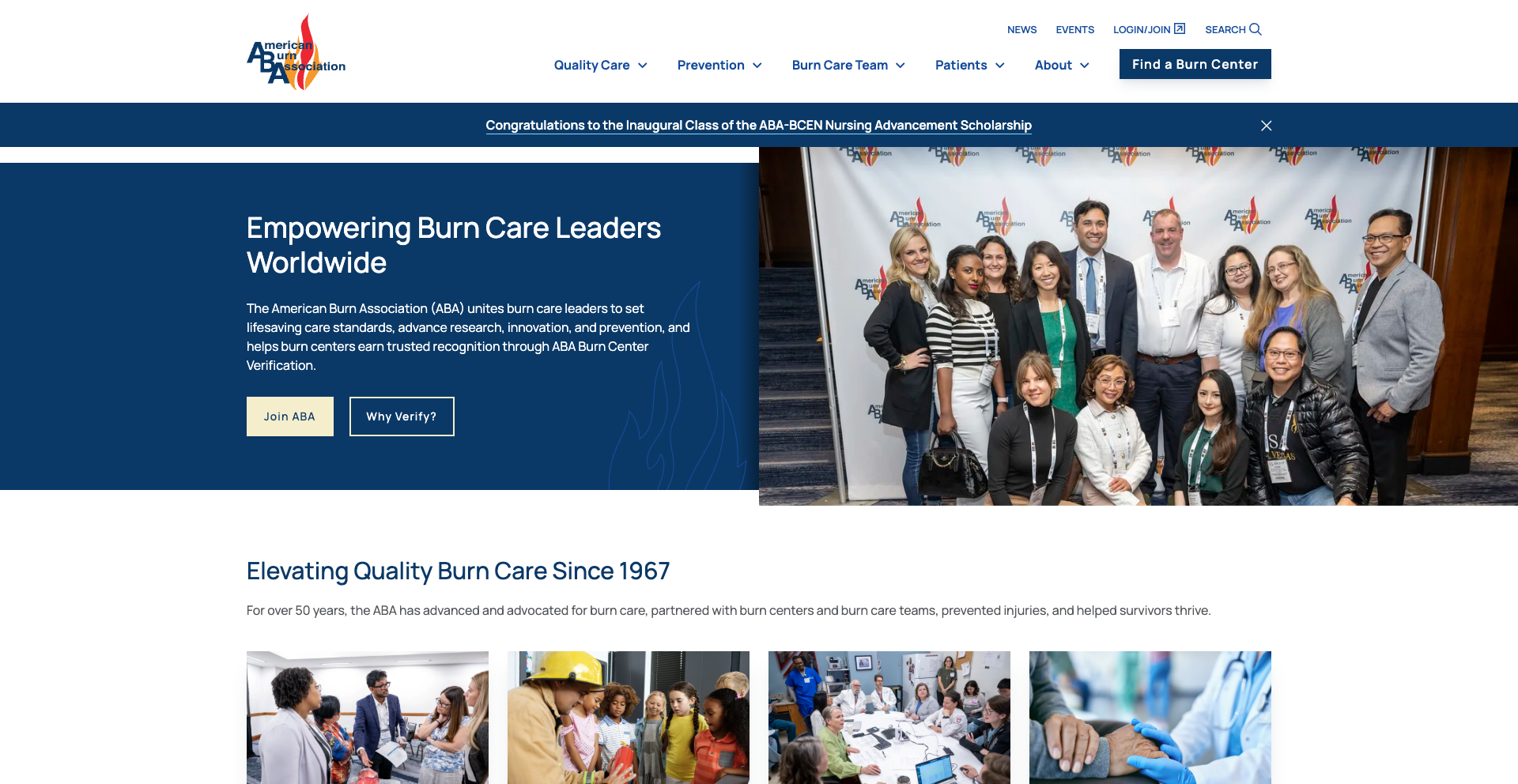Click the hero group photo of attendees

point(1138,326)
